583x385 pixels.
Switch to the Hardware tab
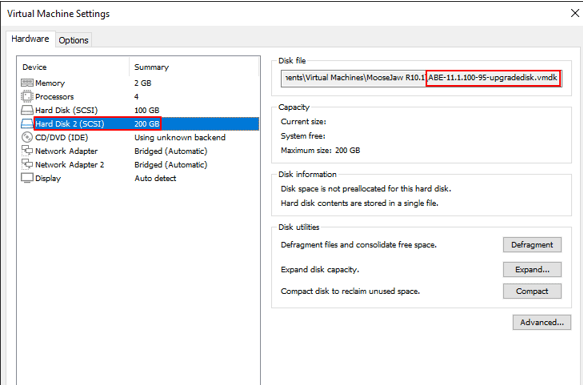30,39
